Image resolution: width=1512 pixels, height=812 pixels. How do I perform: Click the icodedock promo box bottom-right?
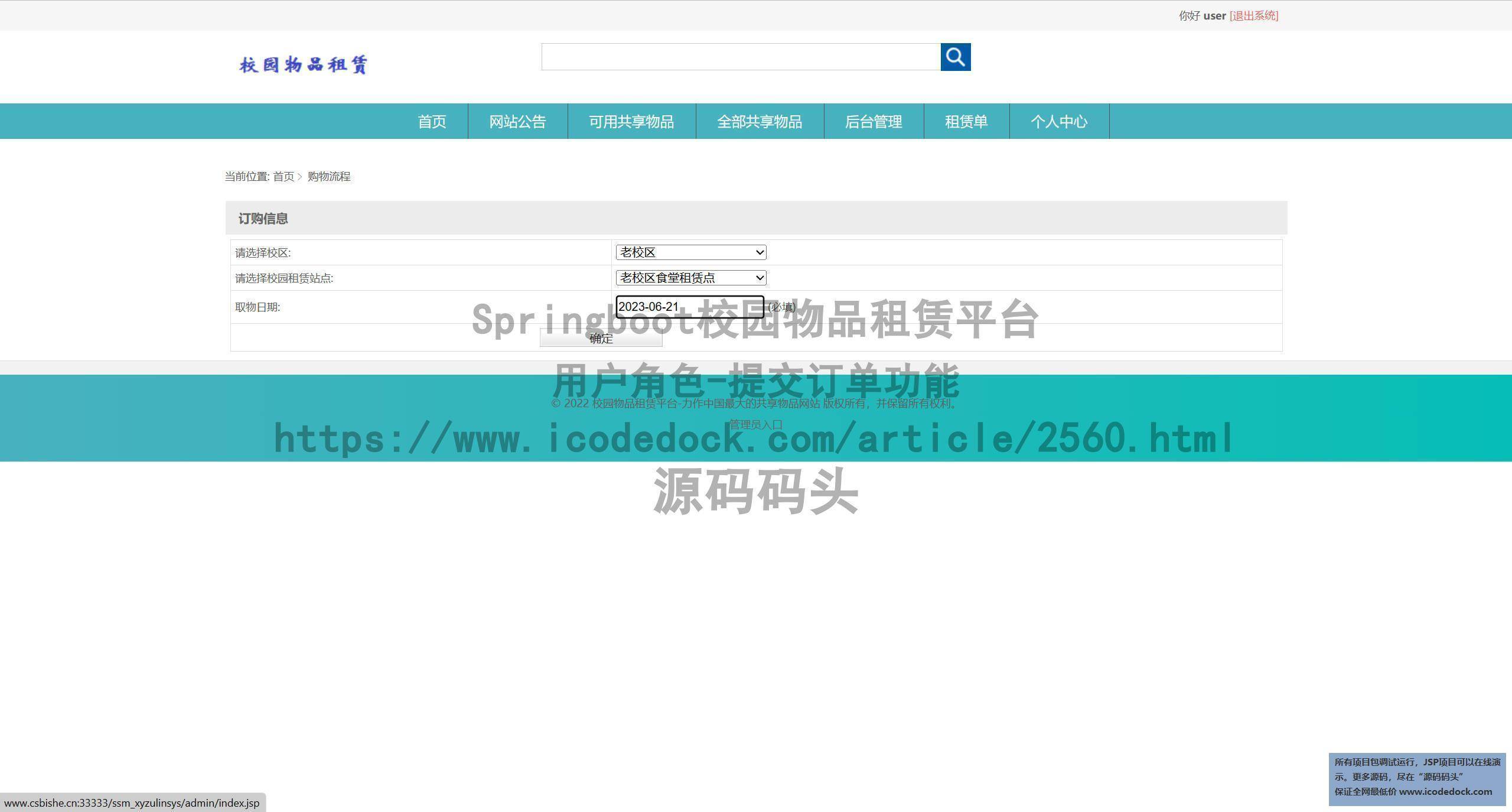(x=1417, y=778)
